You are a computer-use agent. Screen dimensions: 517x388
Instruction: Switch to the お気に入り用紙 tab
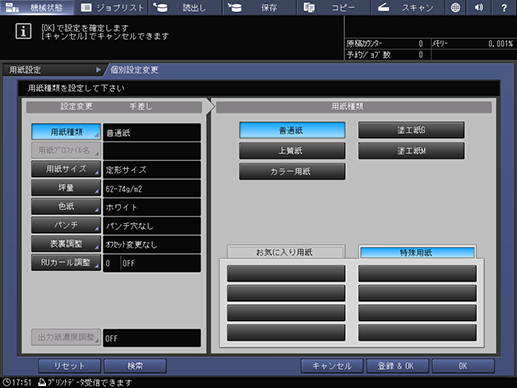[286, 252]
